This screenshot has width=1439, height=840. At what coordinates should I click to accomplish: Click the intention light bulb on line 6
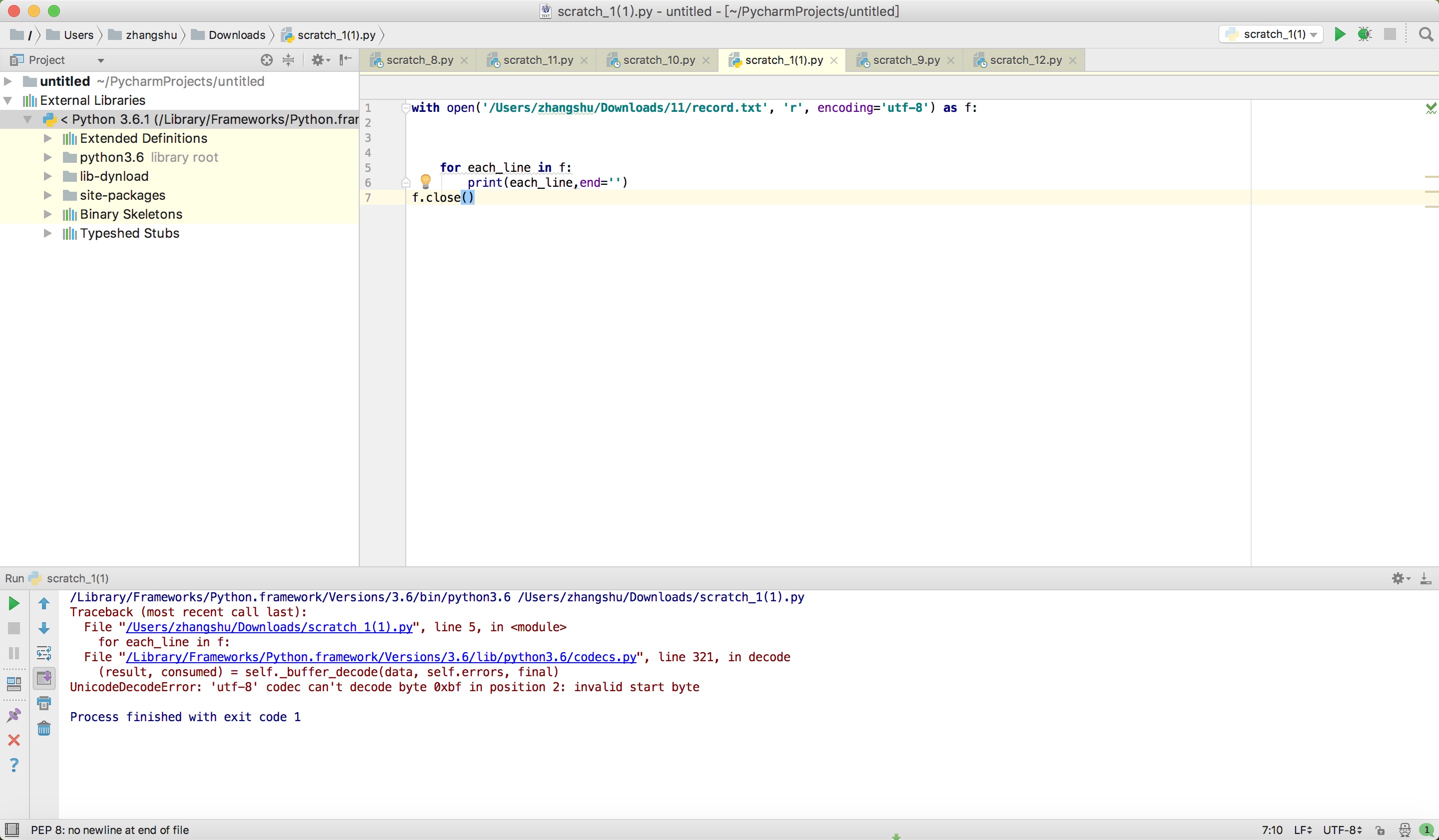click(425, 182)
